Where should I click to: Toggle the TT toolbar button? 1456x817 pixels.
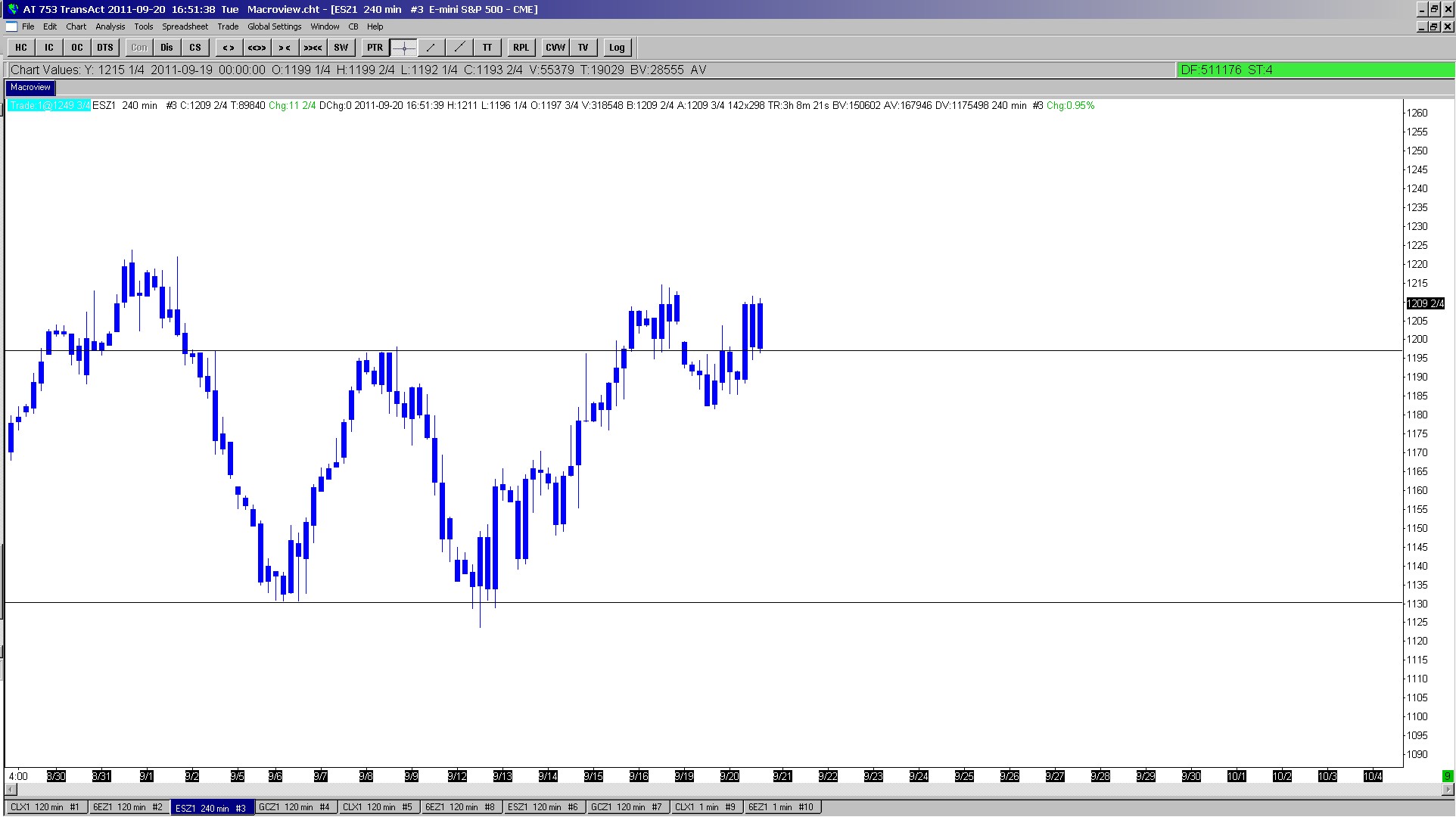487,48
